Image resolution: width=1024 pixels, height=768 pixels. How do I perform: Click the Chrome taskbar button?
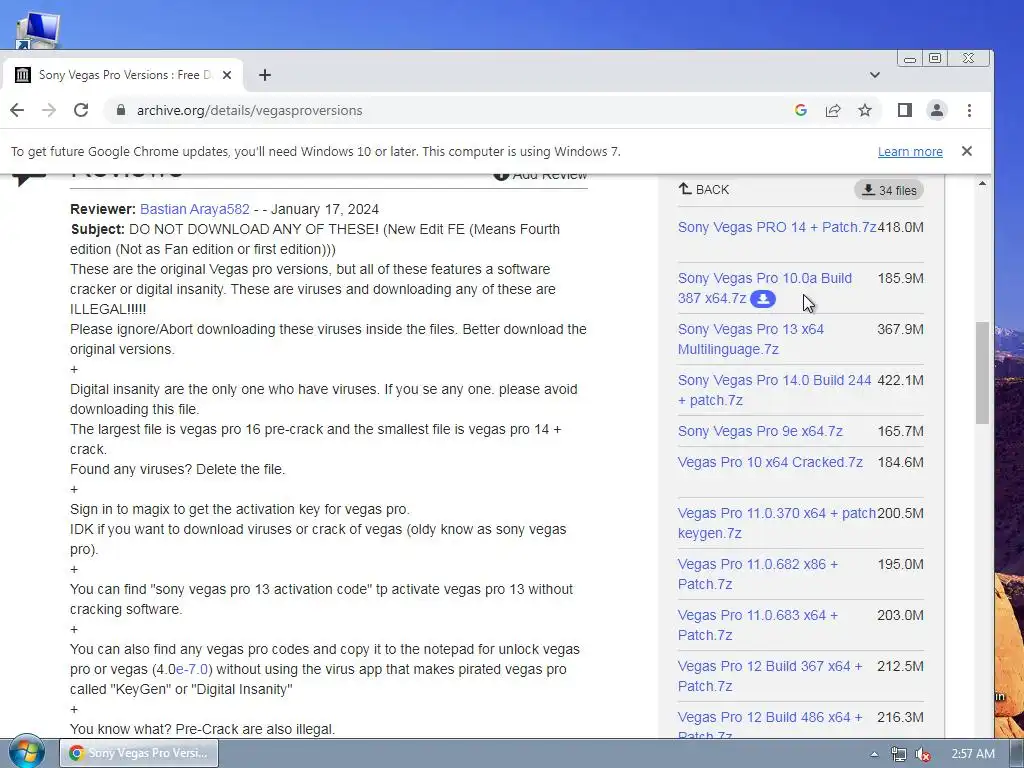[x=139, y=753]
